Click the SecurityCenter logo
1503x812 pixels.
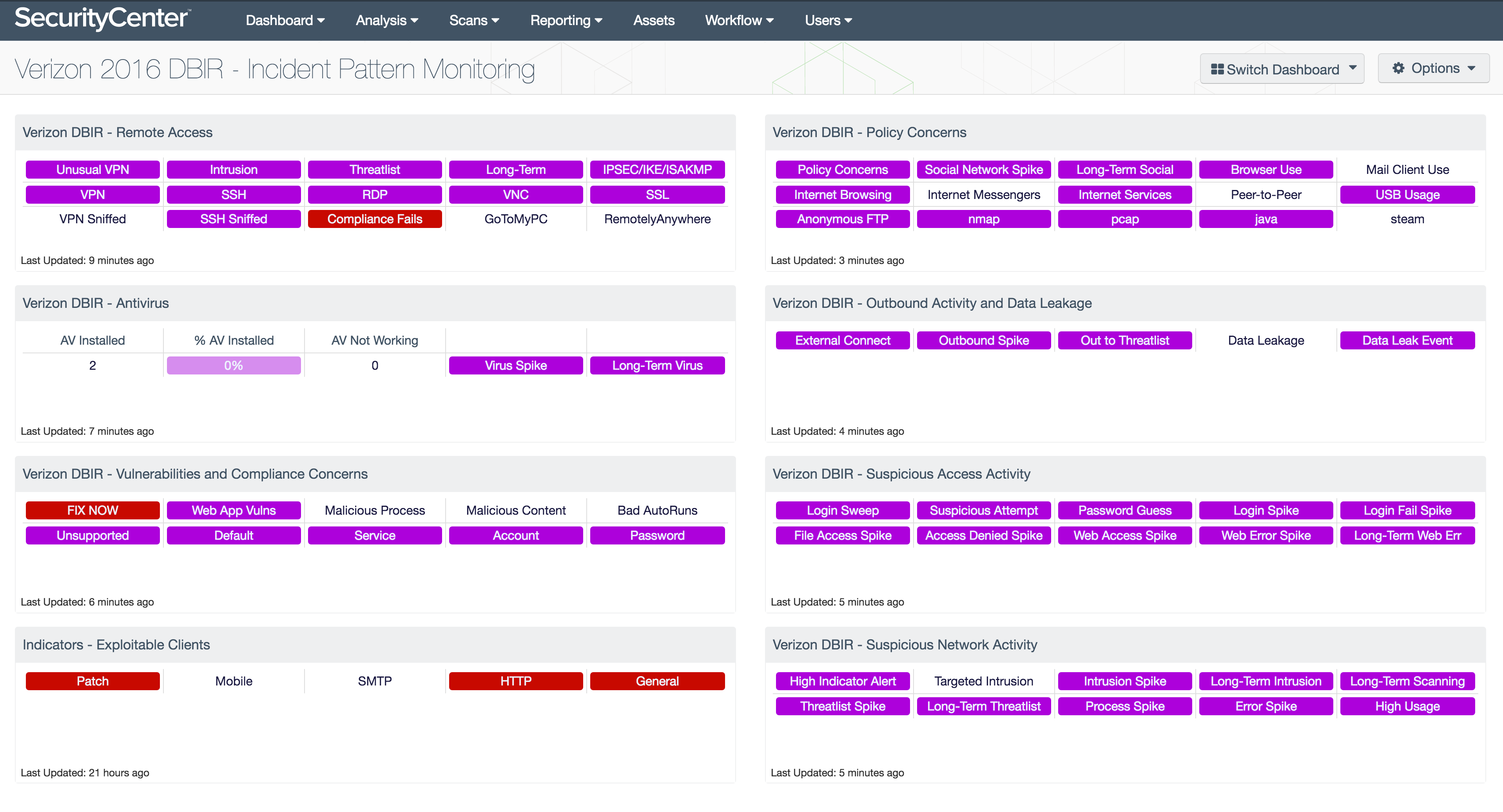tap(102, 19)
